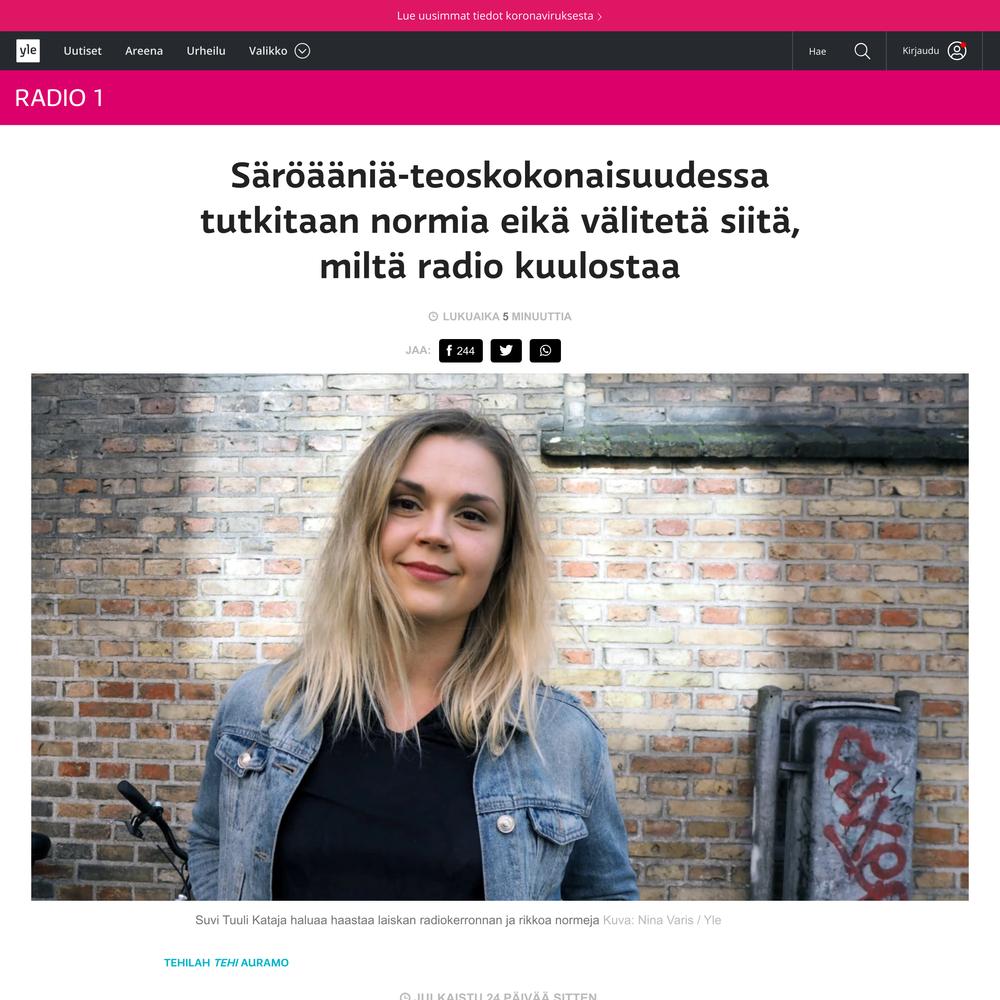Click the user profile icon

[957, 50]
